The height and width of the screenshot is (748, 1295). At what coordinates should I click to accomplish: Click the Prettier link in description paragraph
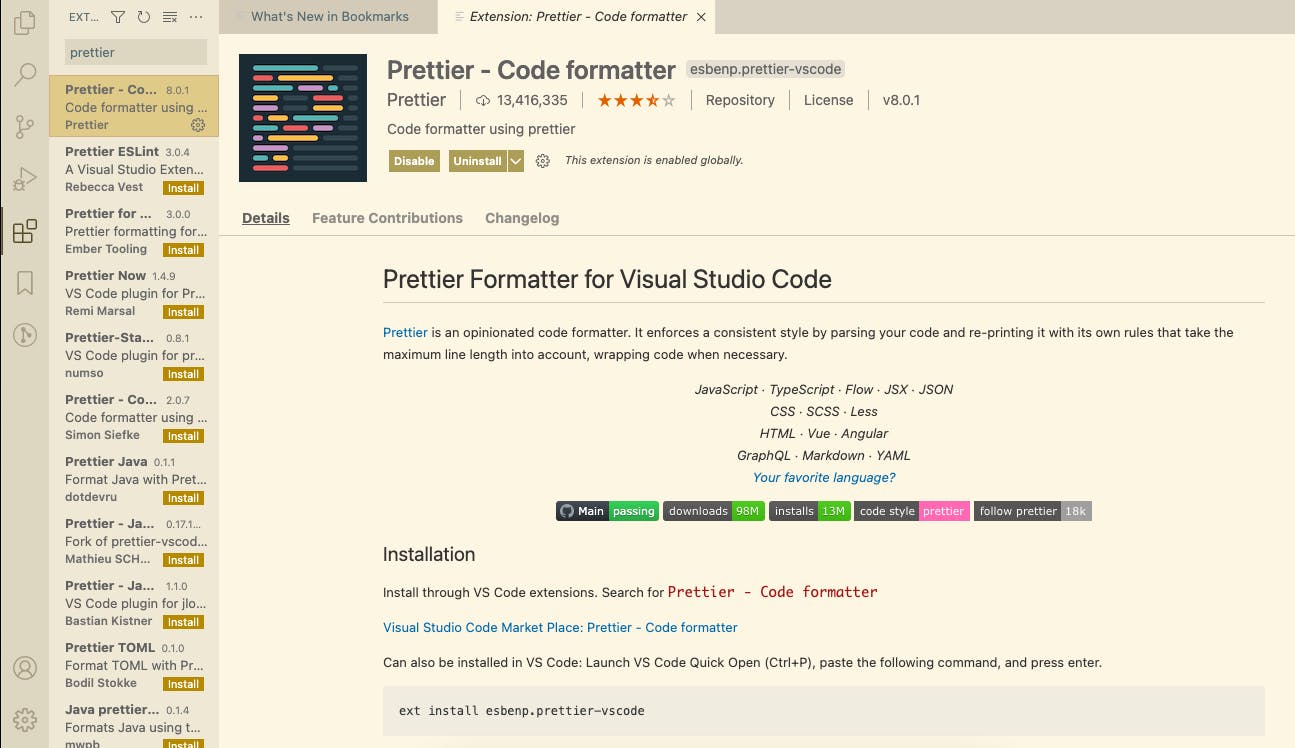pyautogui.click(x=405, y=332)
